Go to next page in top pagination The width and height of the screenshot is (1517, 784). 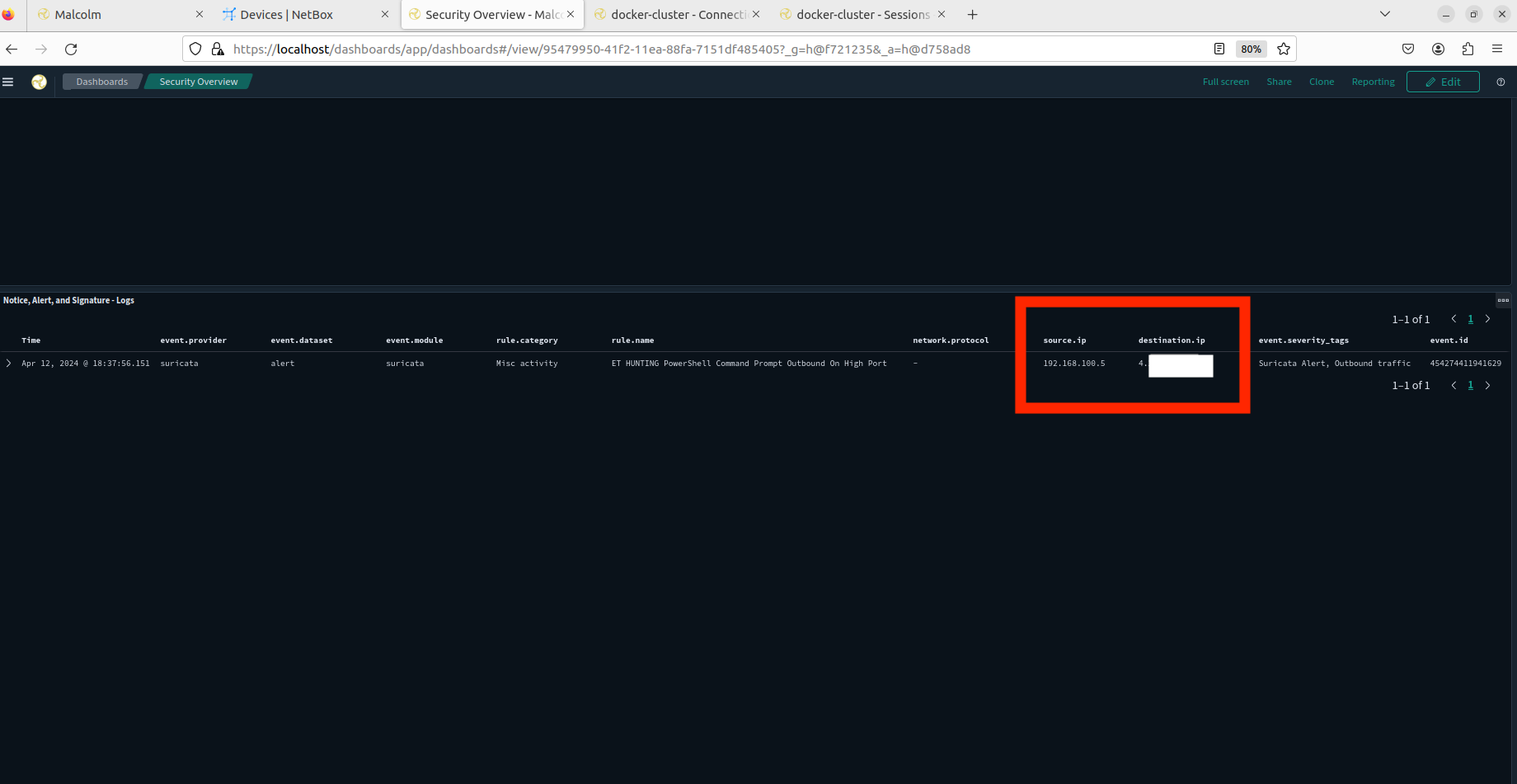tap(1488, 319)
